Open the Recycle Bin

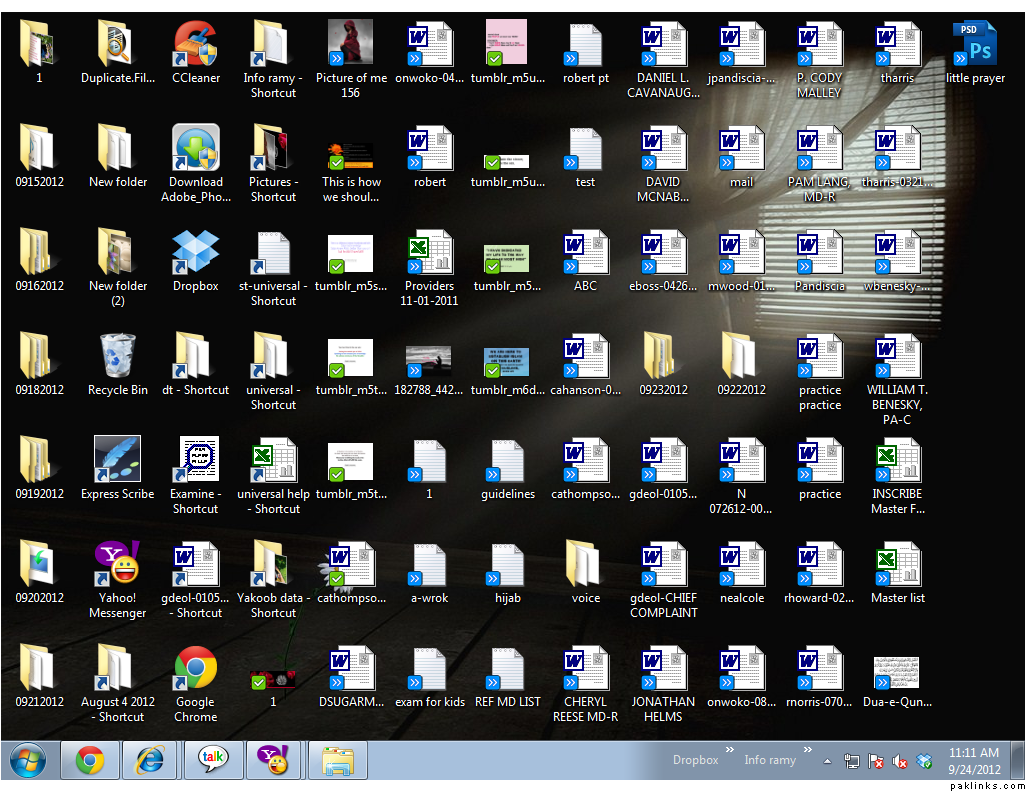click(x=117, y=358)
